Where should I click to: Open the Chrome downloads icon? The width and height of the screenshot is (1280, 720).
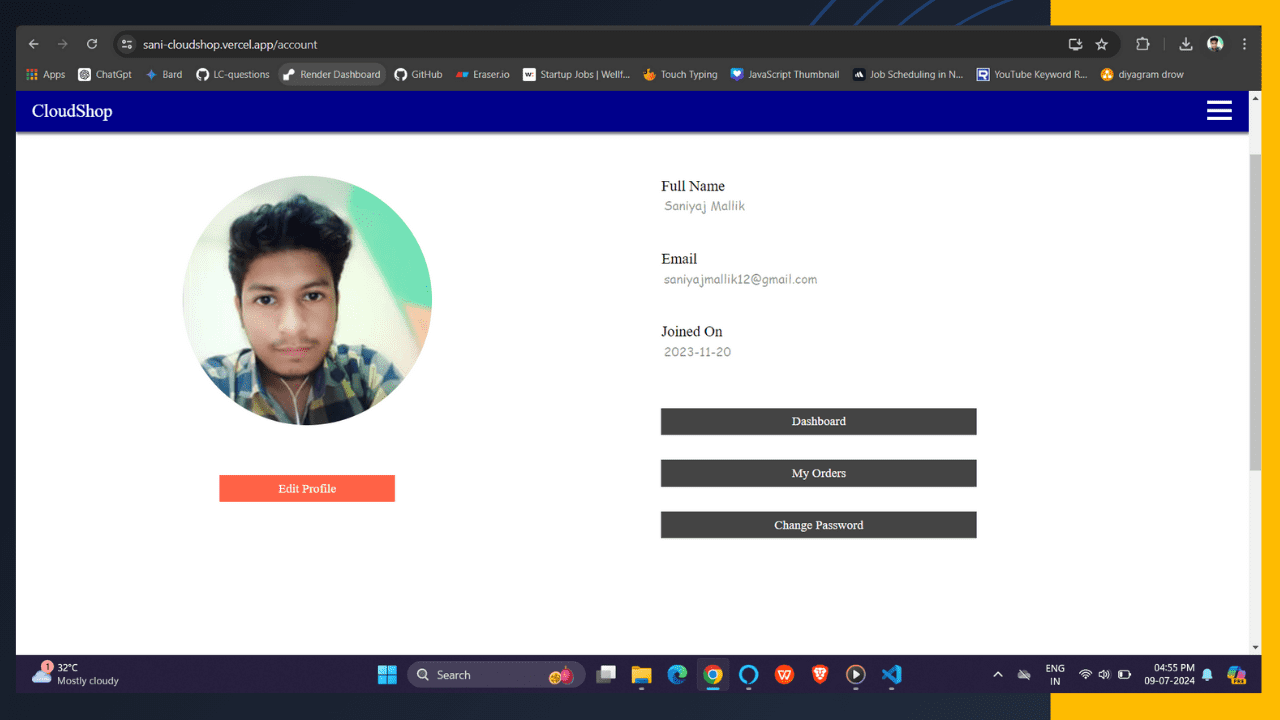tap(1185, 44)
